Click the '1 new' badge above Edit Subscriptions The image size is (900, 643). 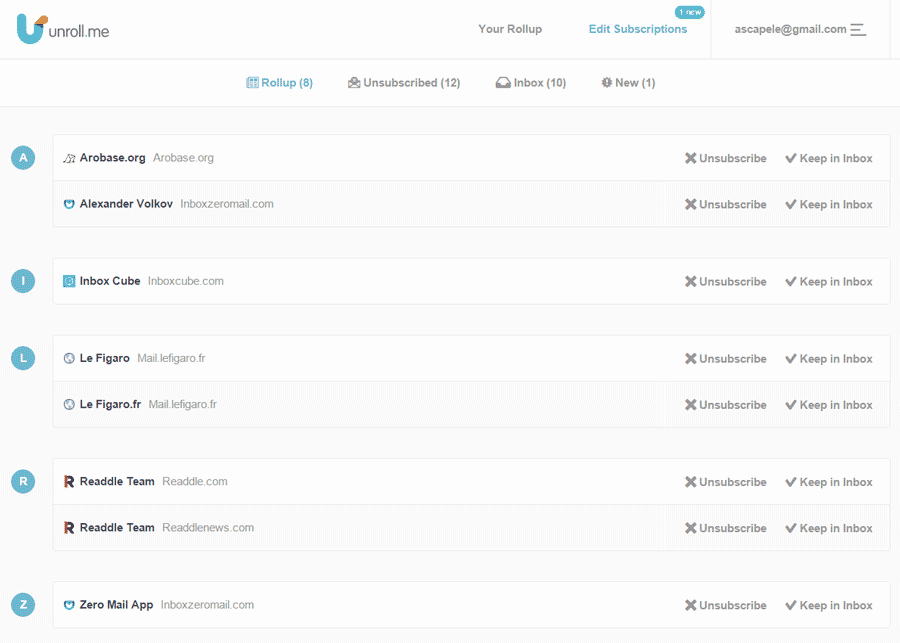click(x=689, y=12)
